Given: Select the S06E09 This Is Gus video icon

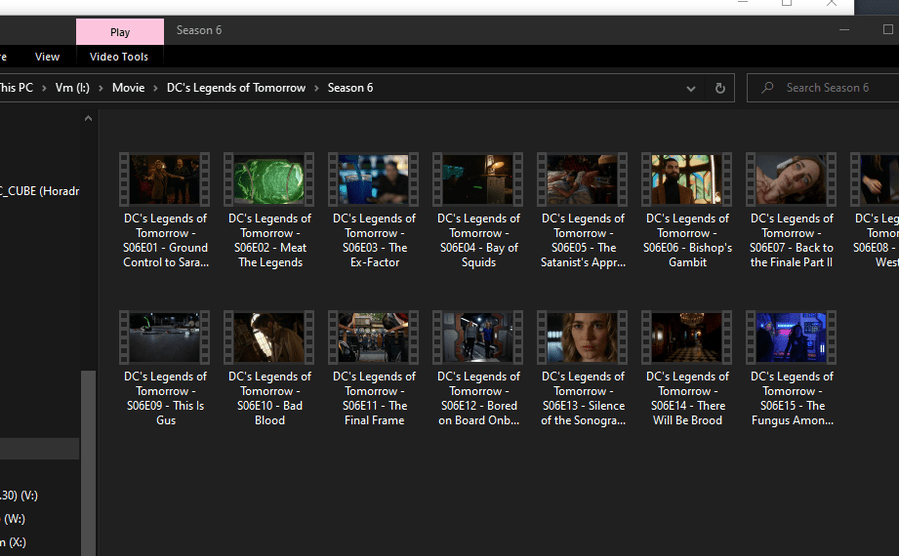Looking at the screenshot, I should 165,338.
